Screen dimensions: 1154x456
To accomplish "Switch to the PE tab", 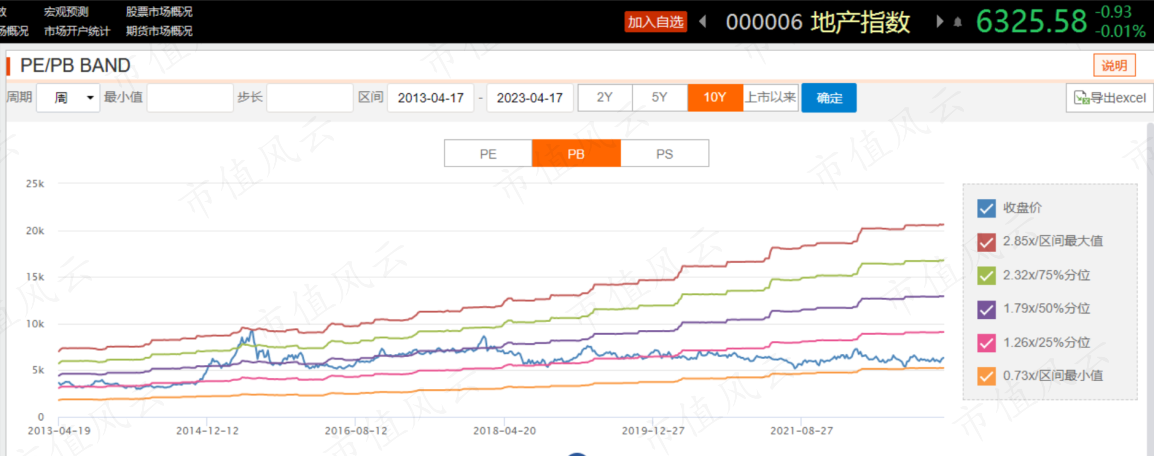I will [488, 154].
